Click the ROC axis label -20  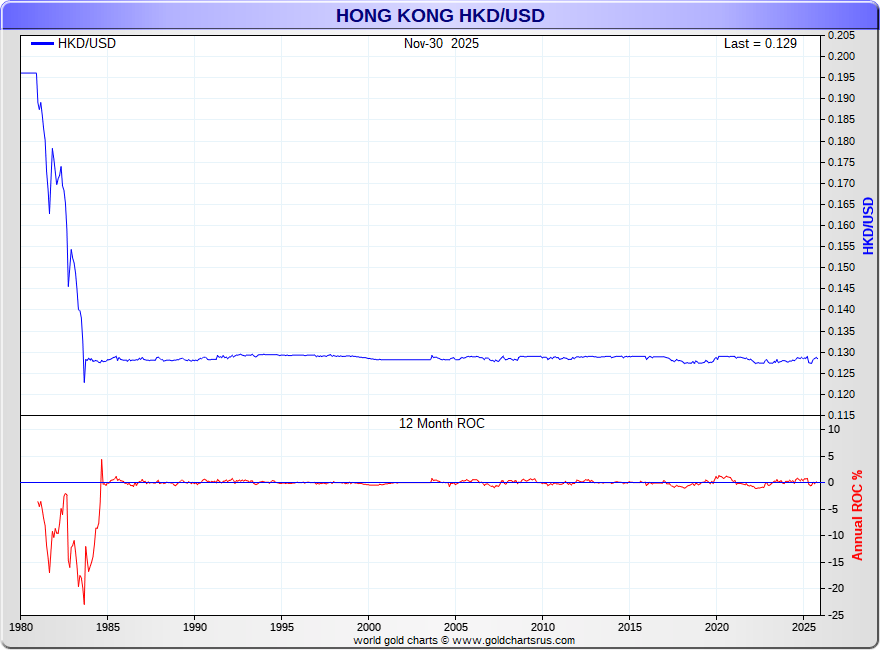[836, 588]
